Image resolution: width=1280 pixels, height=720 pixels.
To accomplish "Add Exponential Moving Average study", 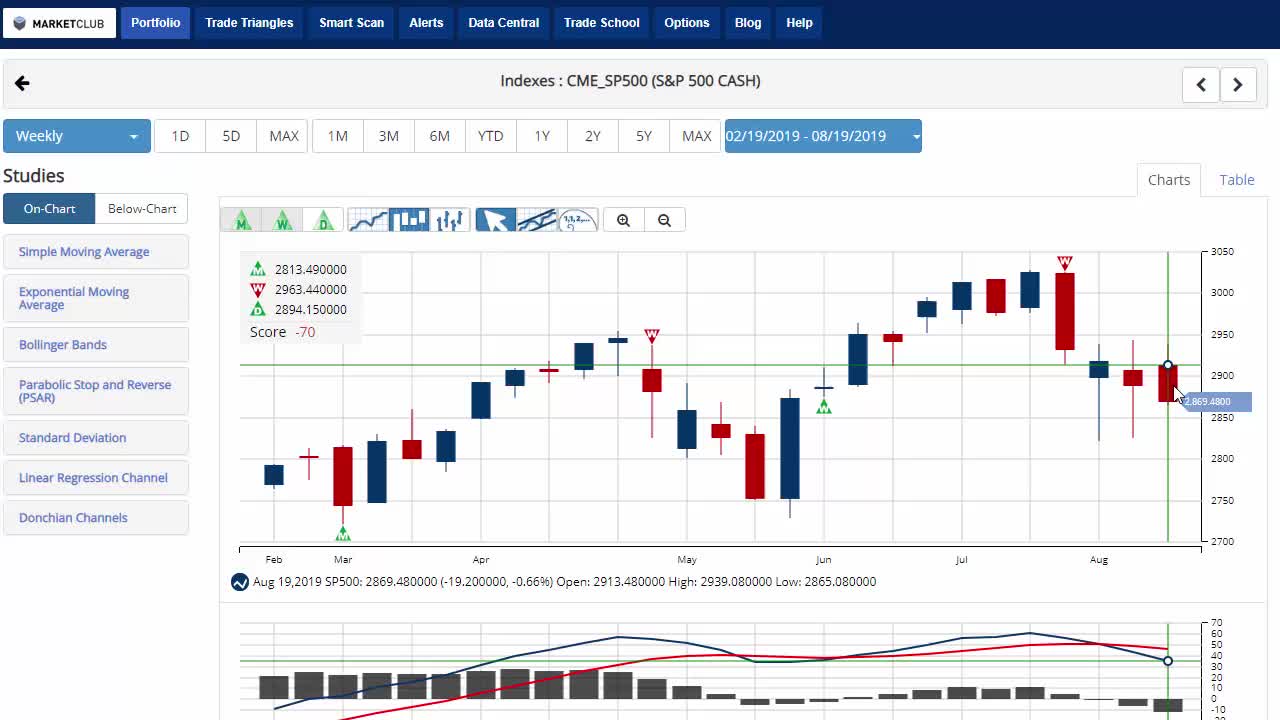I will tap(96, 298).
